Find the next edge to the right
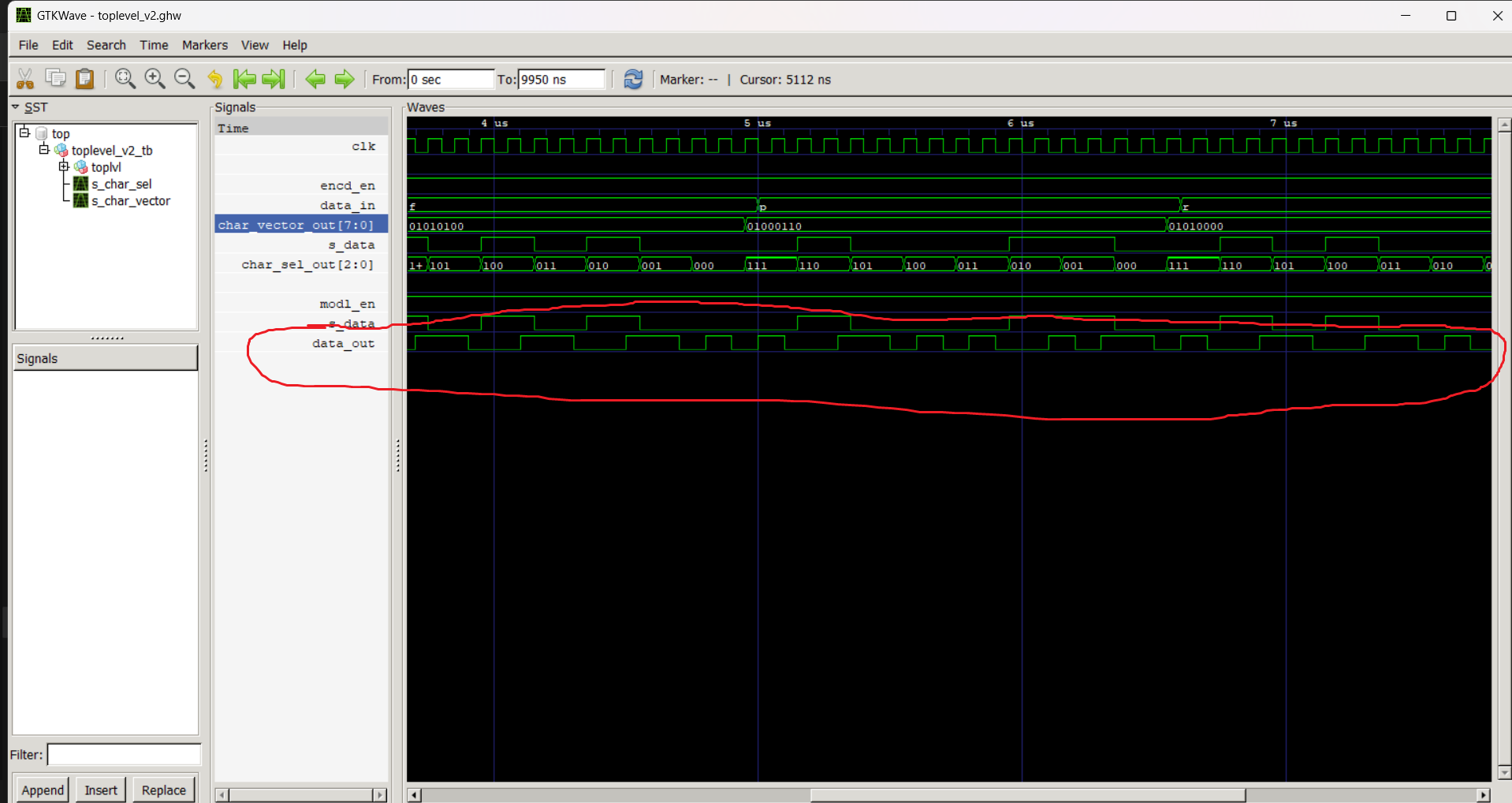Screen dimensions: 1512x803 344,79
